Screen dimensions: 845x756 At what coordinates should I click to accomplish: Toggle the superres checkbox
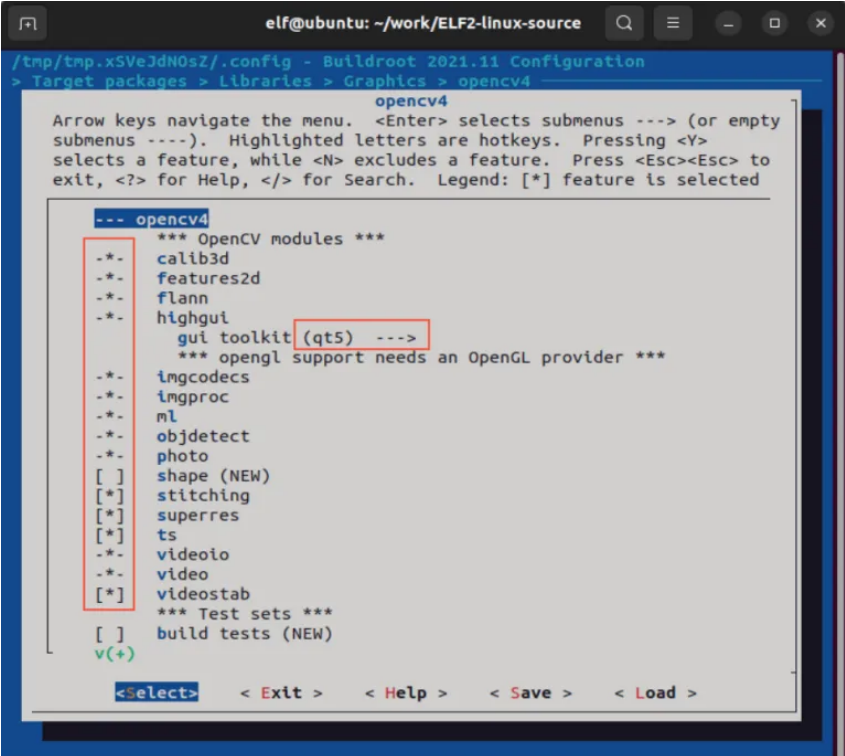pos(109,516)
